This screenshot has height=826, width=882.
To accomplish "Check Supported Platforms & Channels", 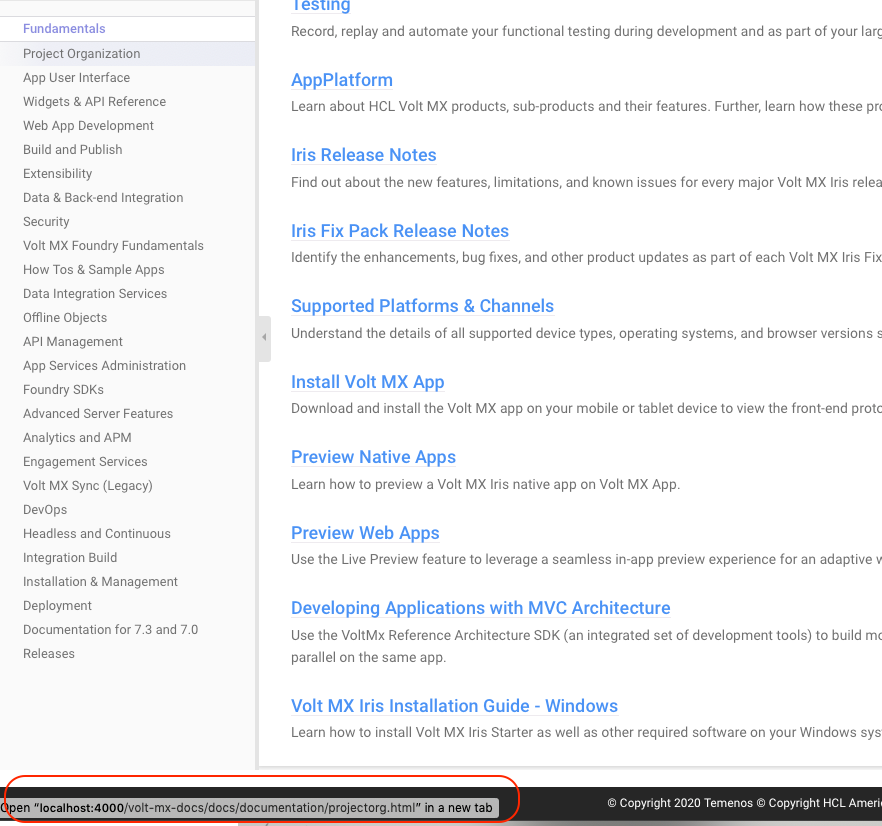I will pyautogui.click(x=422, y=306).
